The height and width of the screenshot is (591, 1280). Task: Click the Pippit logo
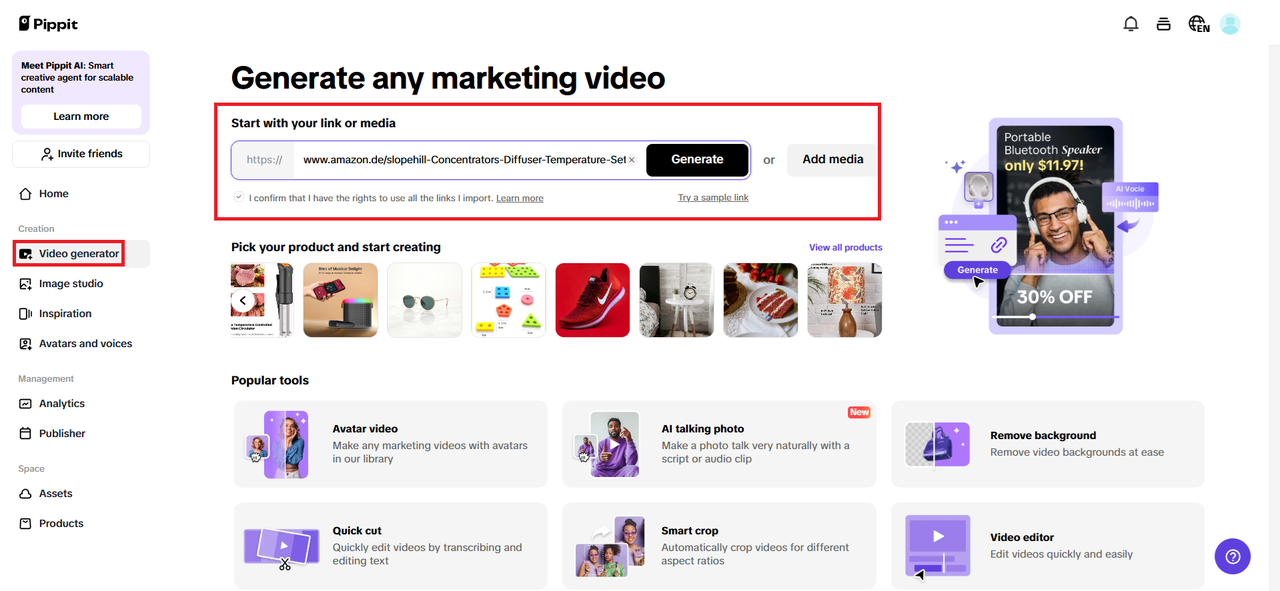pos(48,24)
